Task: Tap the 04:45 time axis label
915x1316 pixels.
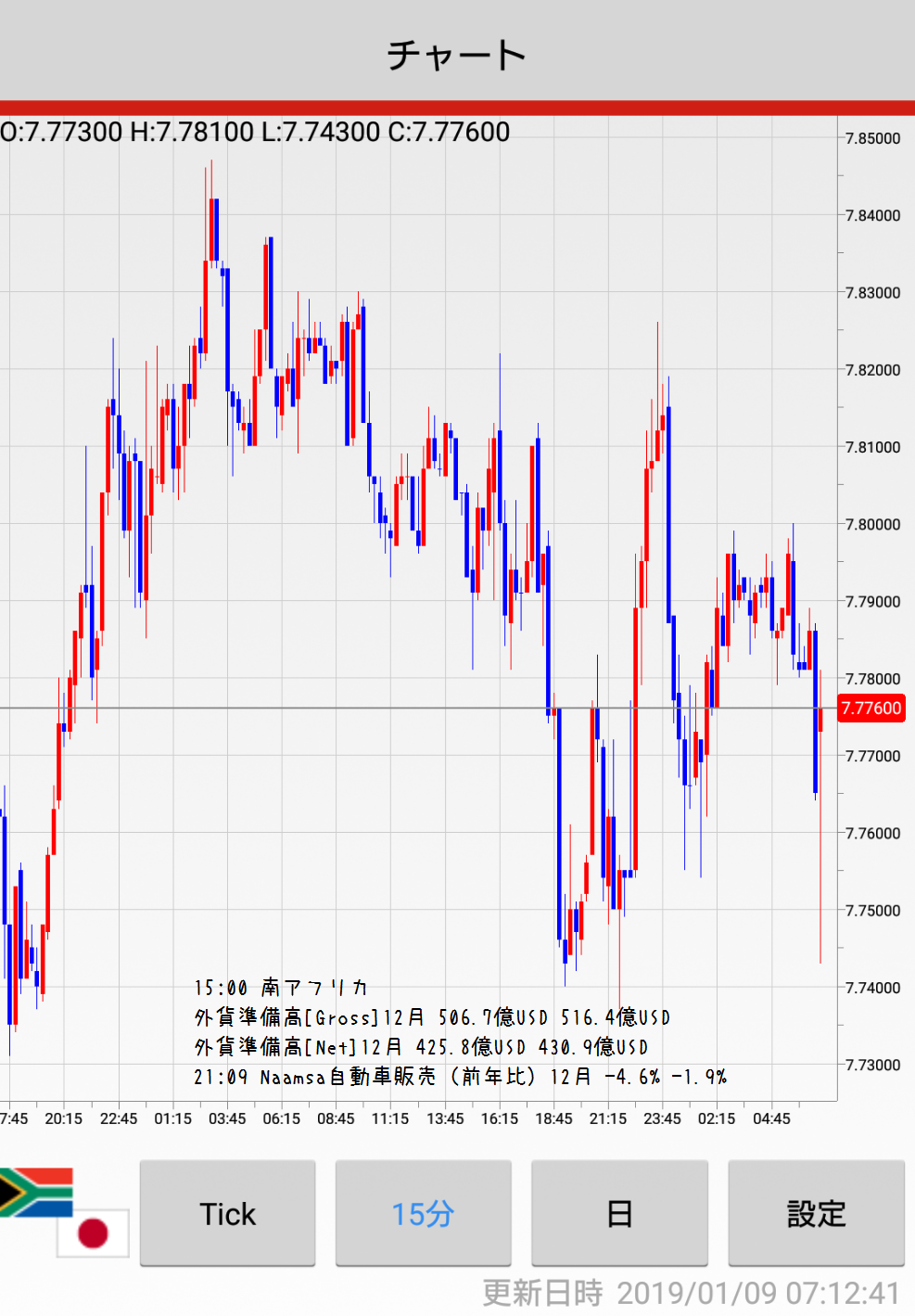Action: [771, 1118]
